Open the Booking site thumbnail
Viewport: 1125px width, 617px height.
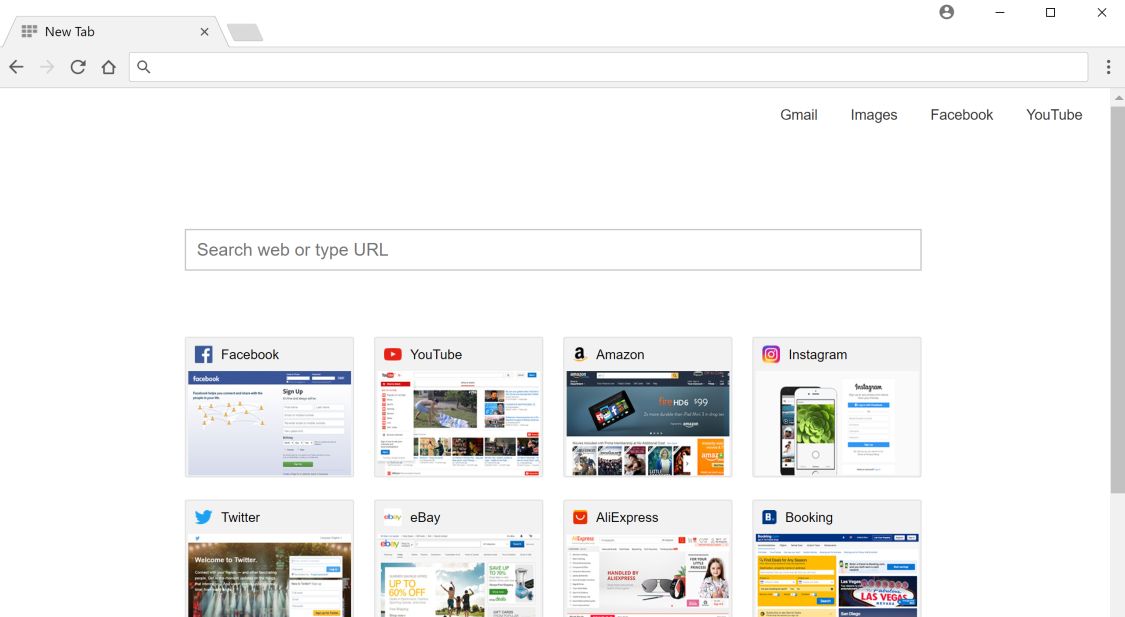[837, 575]
